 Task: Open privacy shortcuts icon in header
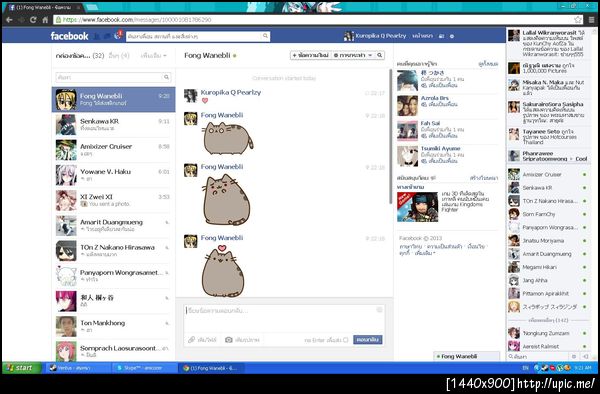(441, 36)
